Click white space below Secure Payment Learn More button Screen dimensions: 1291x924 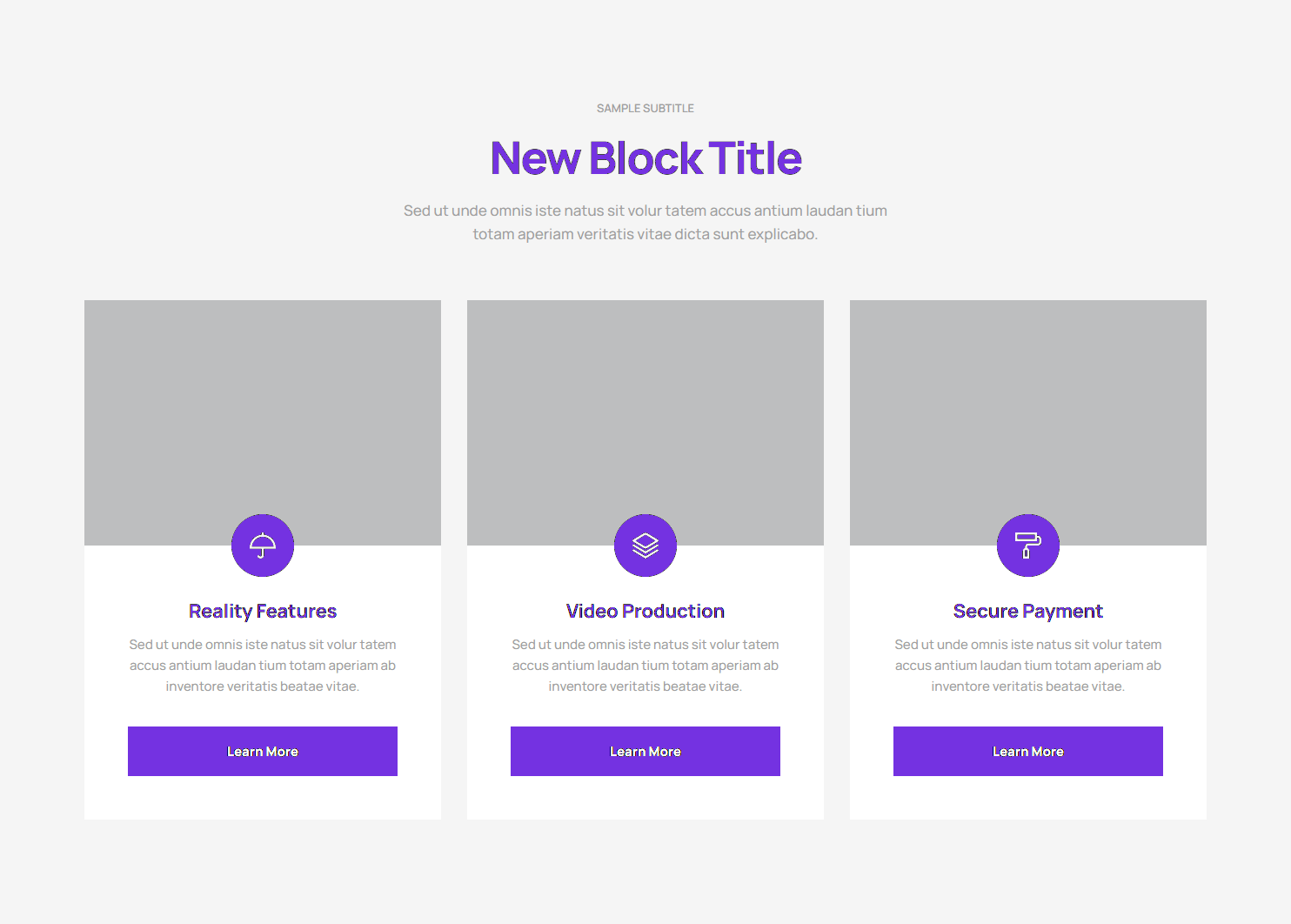click(1028, 798)
